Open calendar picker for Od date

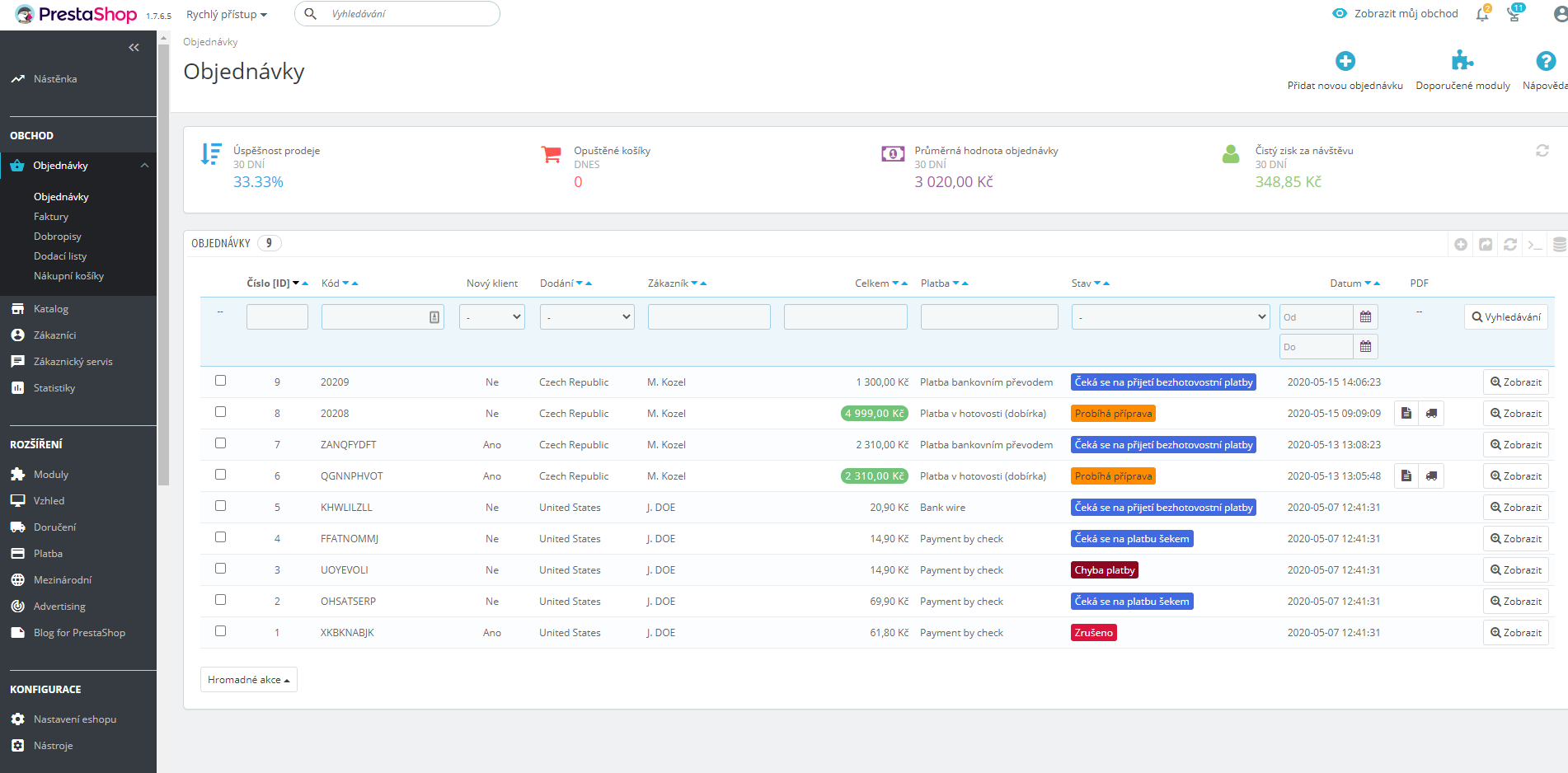tap(1366, 317)
